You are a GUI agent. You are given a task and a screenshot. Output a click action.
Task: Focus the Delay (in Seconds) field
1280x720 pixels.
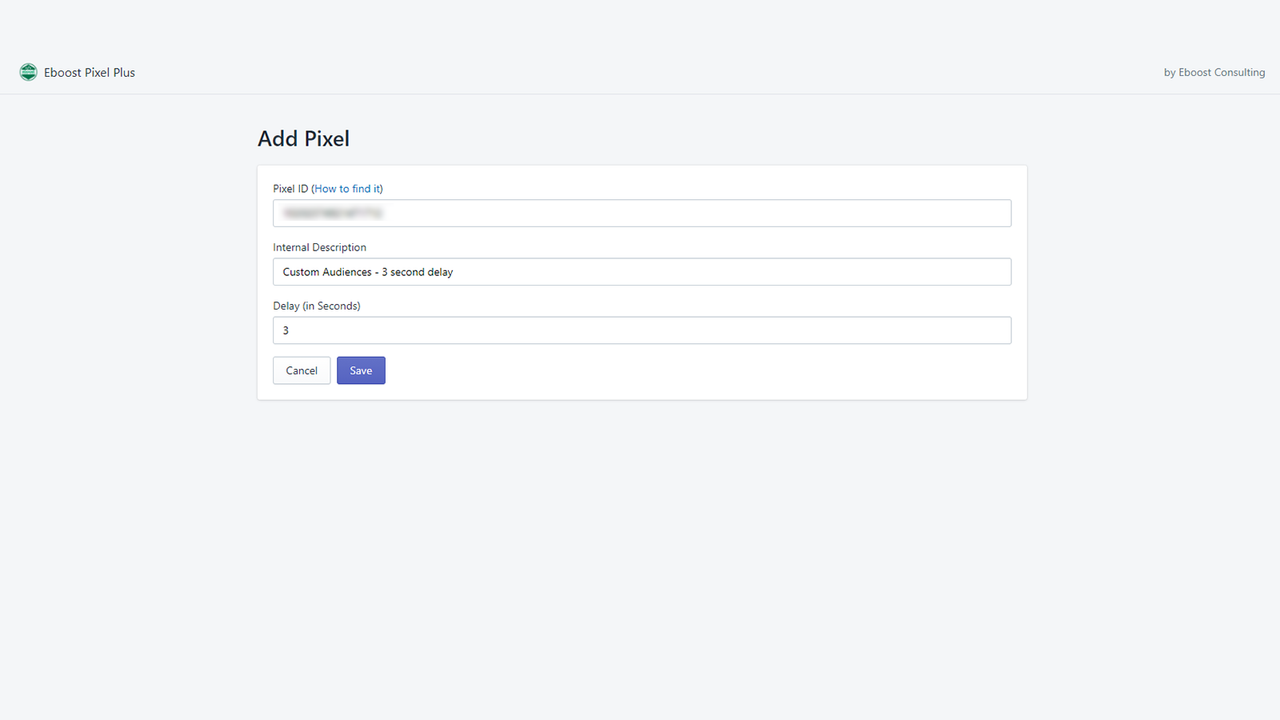642,330
